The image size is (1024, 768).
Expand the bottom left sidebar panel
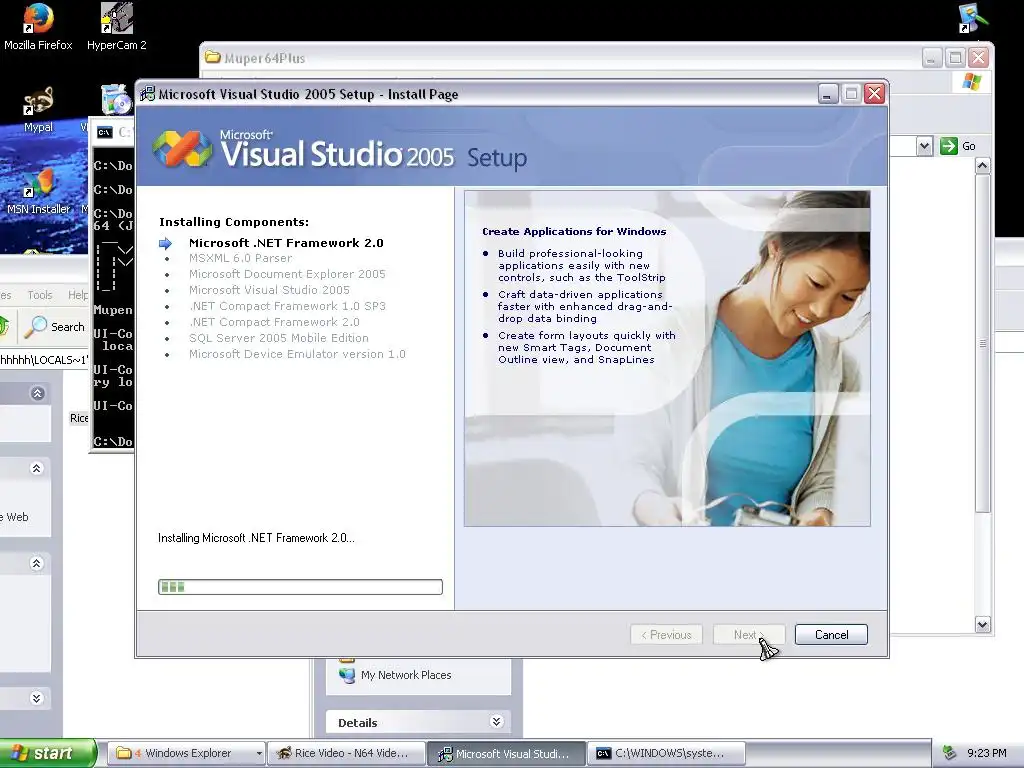[37, 698]
